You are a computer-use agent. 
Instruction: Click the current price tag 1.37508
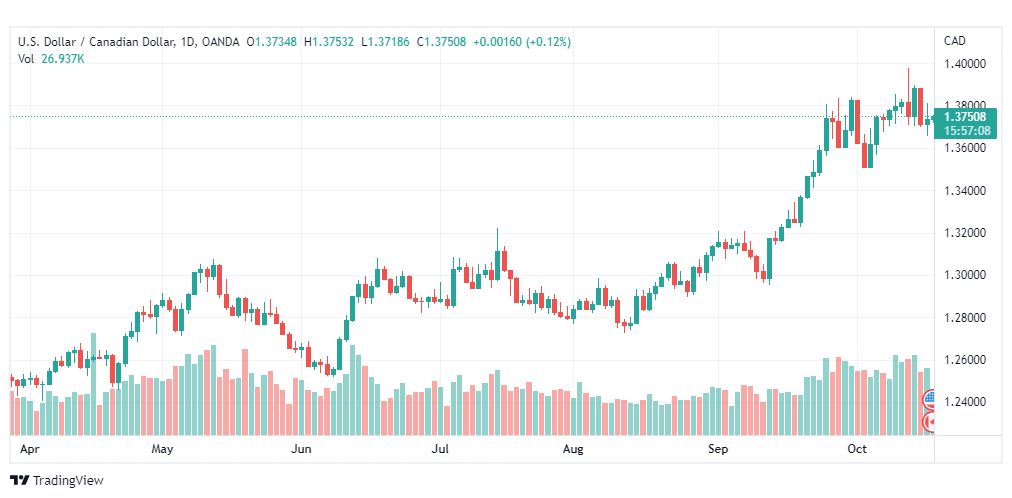964,117
